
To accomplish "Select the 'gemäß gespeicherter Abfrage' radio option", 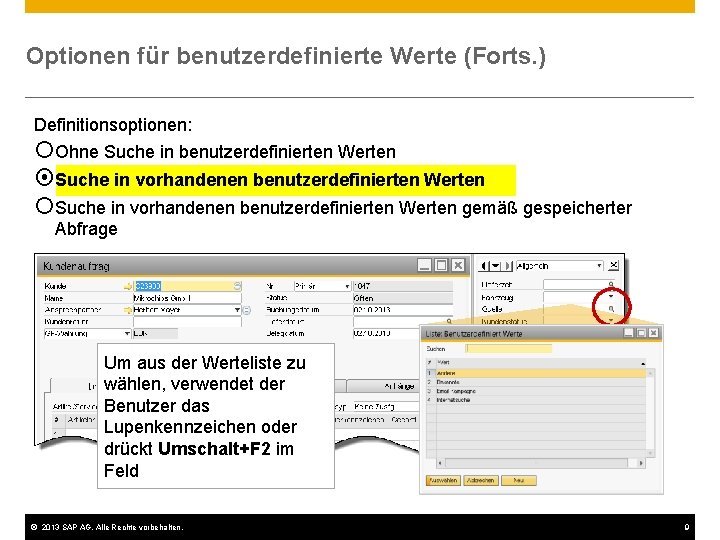I will (x=45, y=206).
